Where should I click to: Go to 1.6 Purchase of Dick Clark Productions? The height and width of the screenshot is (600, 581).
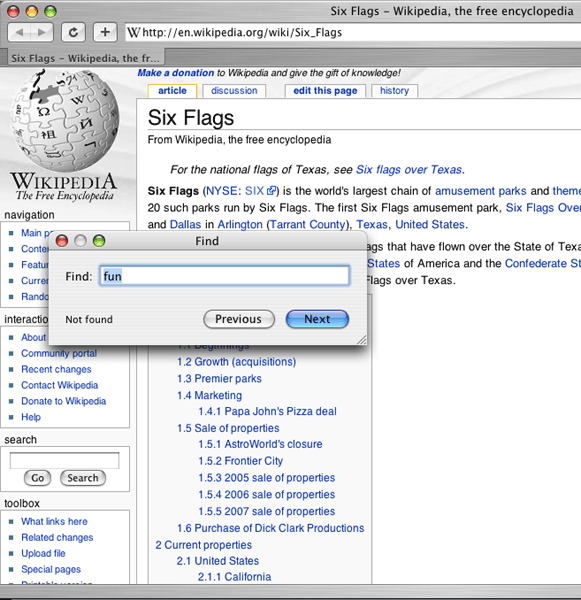click(x=270, y=528)
